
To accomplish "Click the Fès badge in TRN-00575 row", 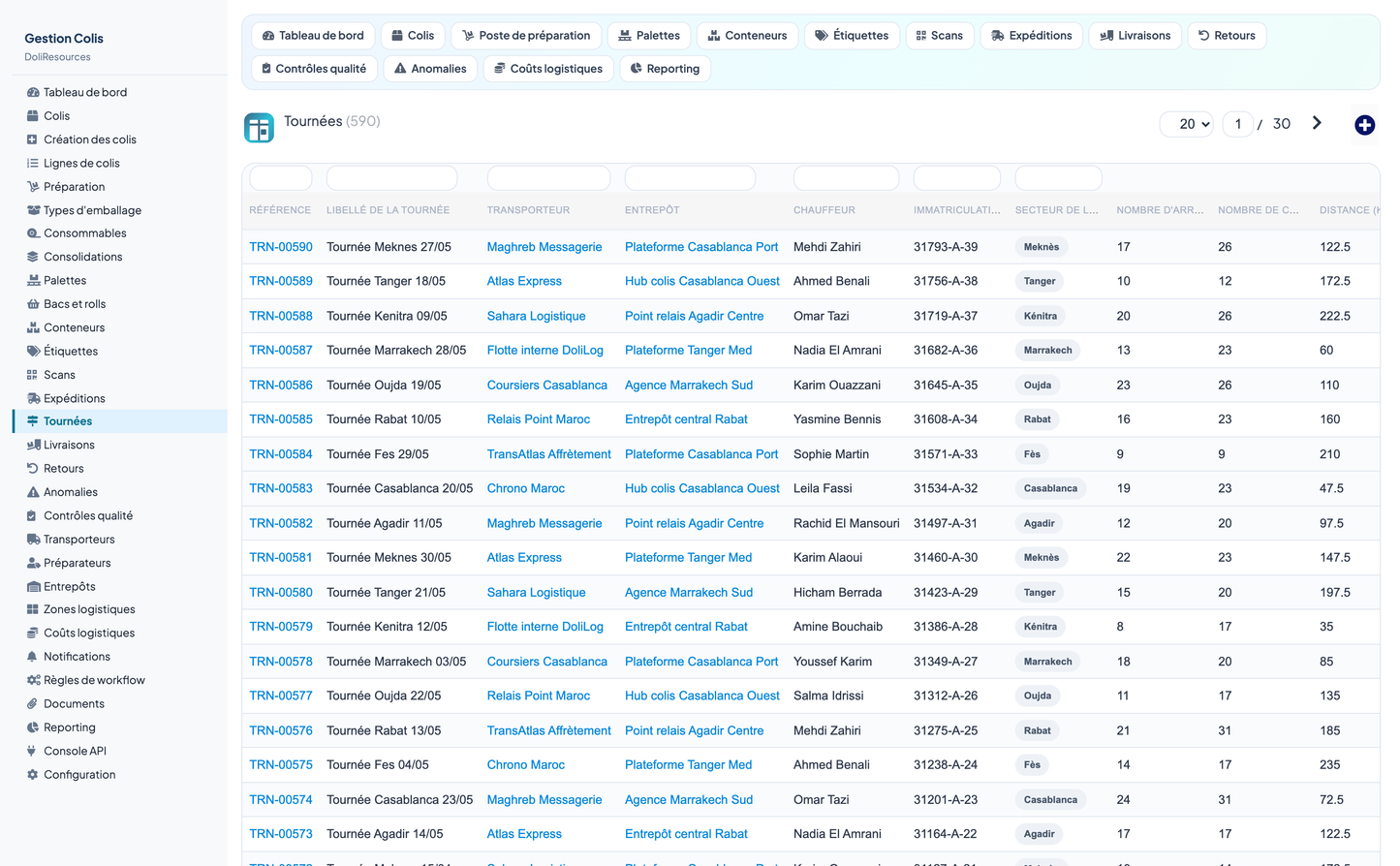I will (1032, 765).
